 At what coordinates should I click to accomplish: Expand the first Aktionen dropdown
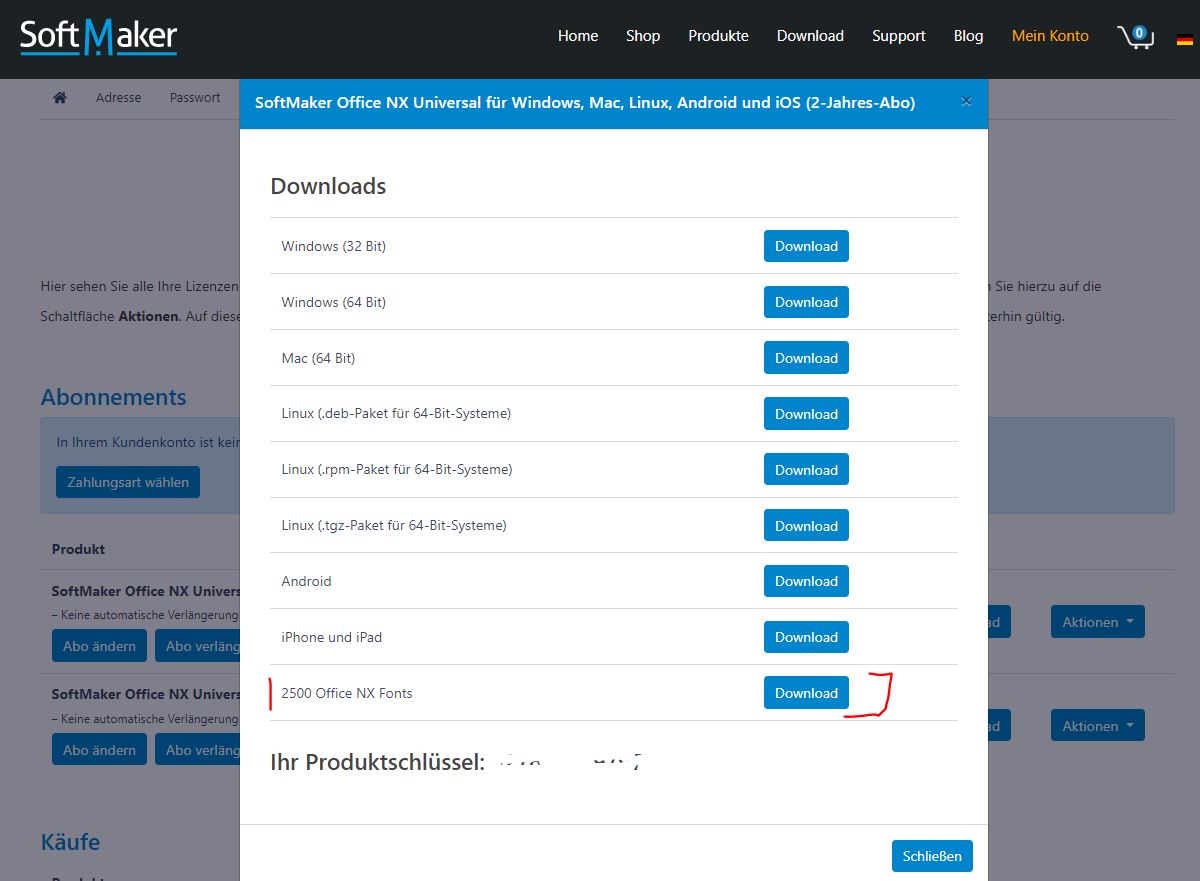tap(1097, 622)
